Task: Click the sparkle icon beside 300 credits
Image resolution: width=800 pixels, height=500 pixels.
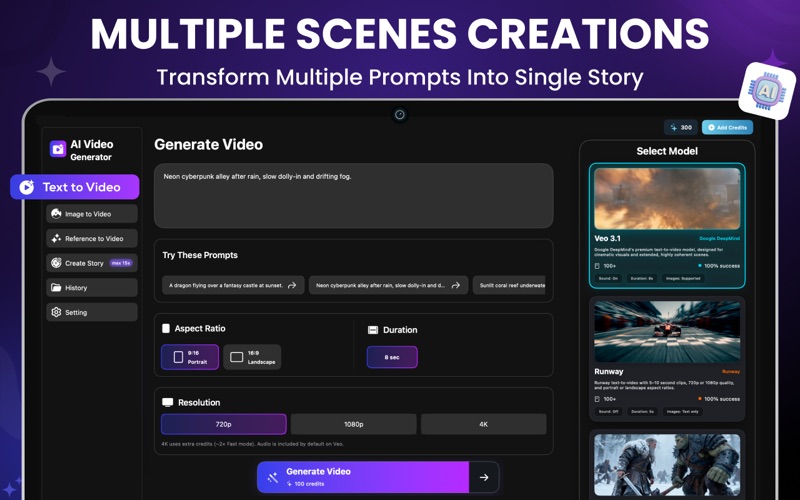Action: (673, 128)
